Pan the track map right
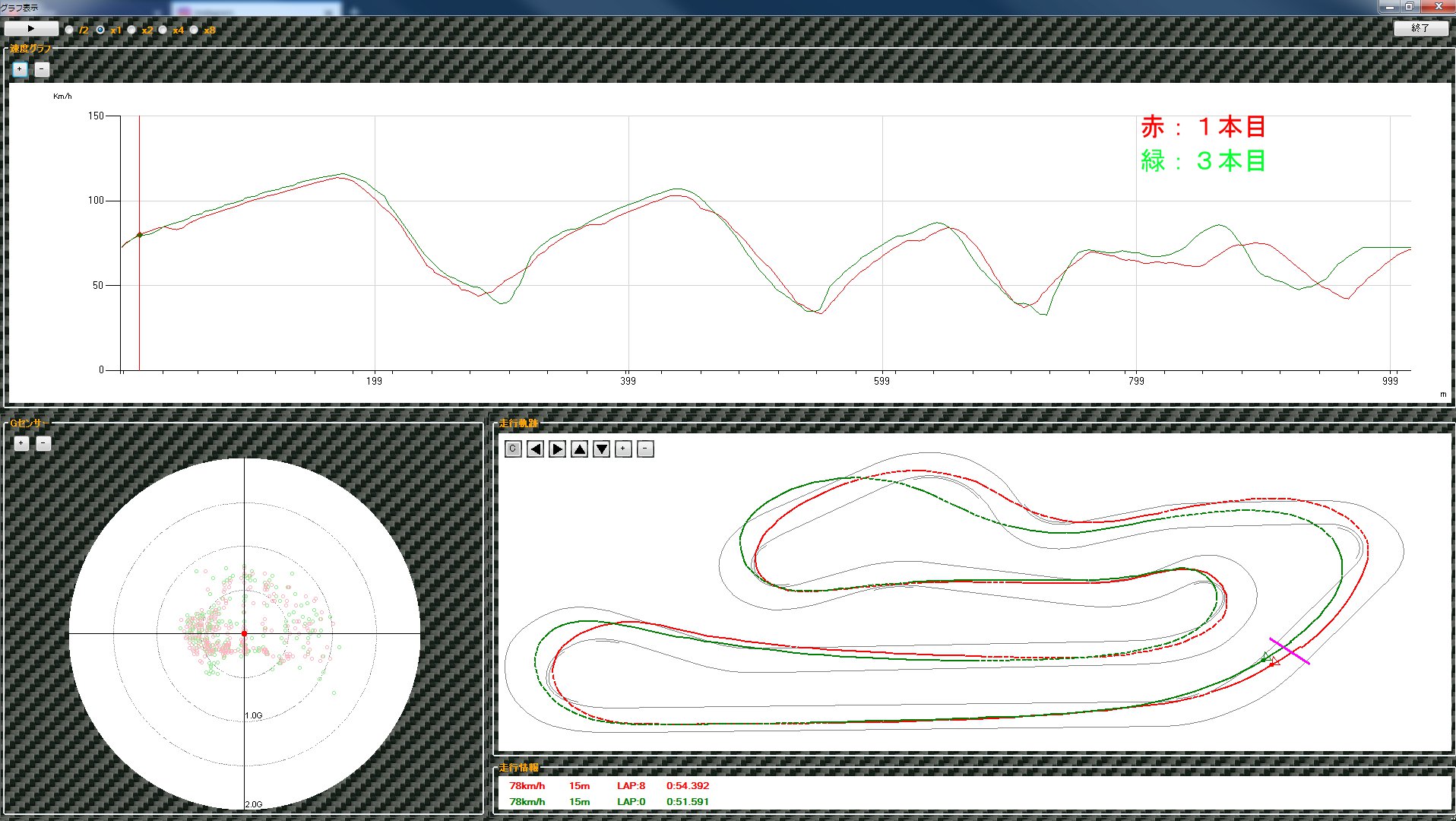This screenshot has width=1456, height=821. (557, 449)
